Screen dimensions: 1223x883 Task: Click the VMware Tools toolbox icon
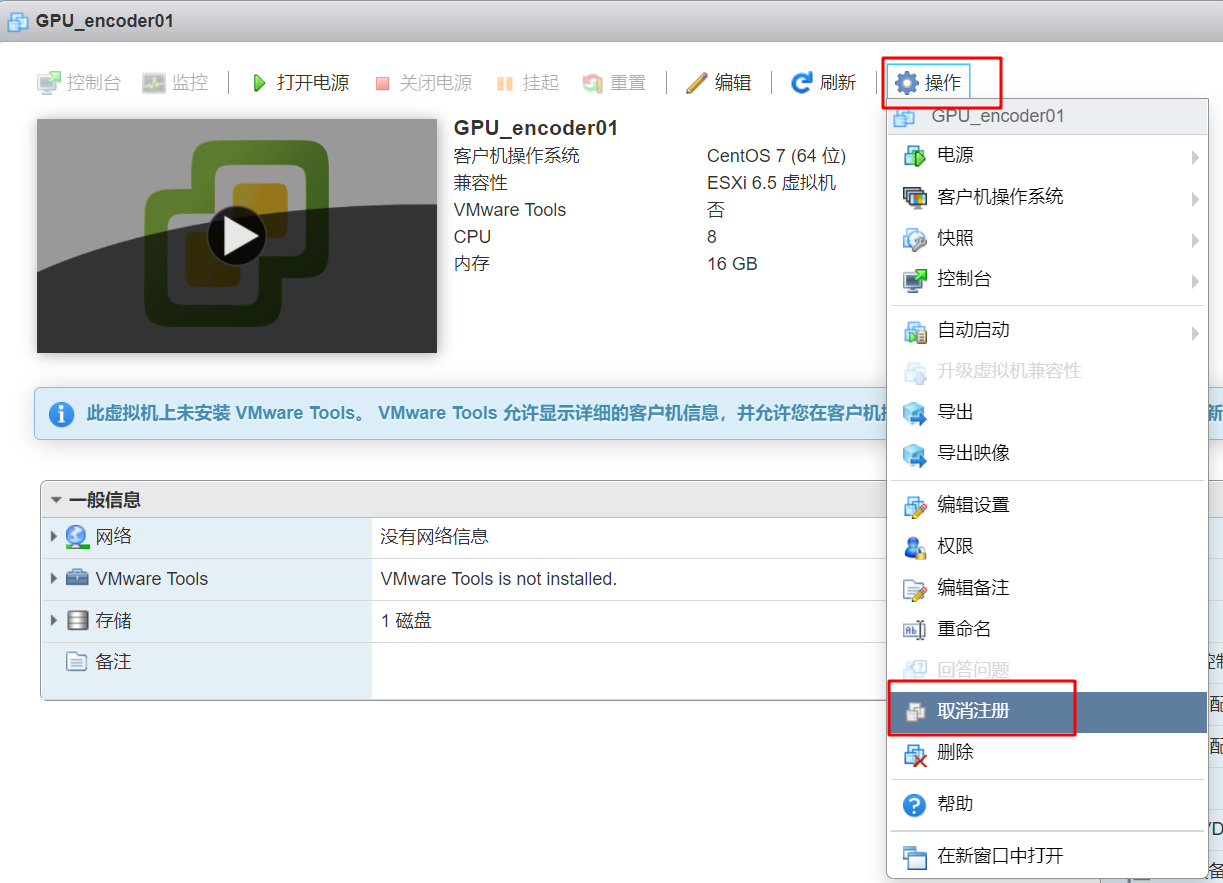(77, 578)
